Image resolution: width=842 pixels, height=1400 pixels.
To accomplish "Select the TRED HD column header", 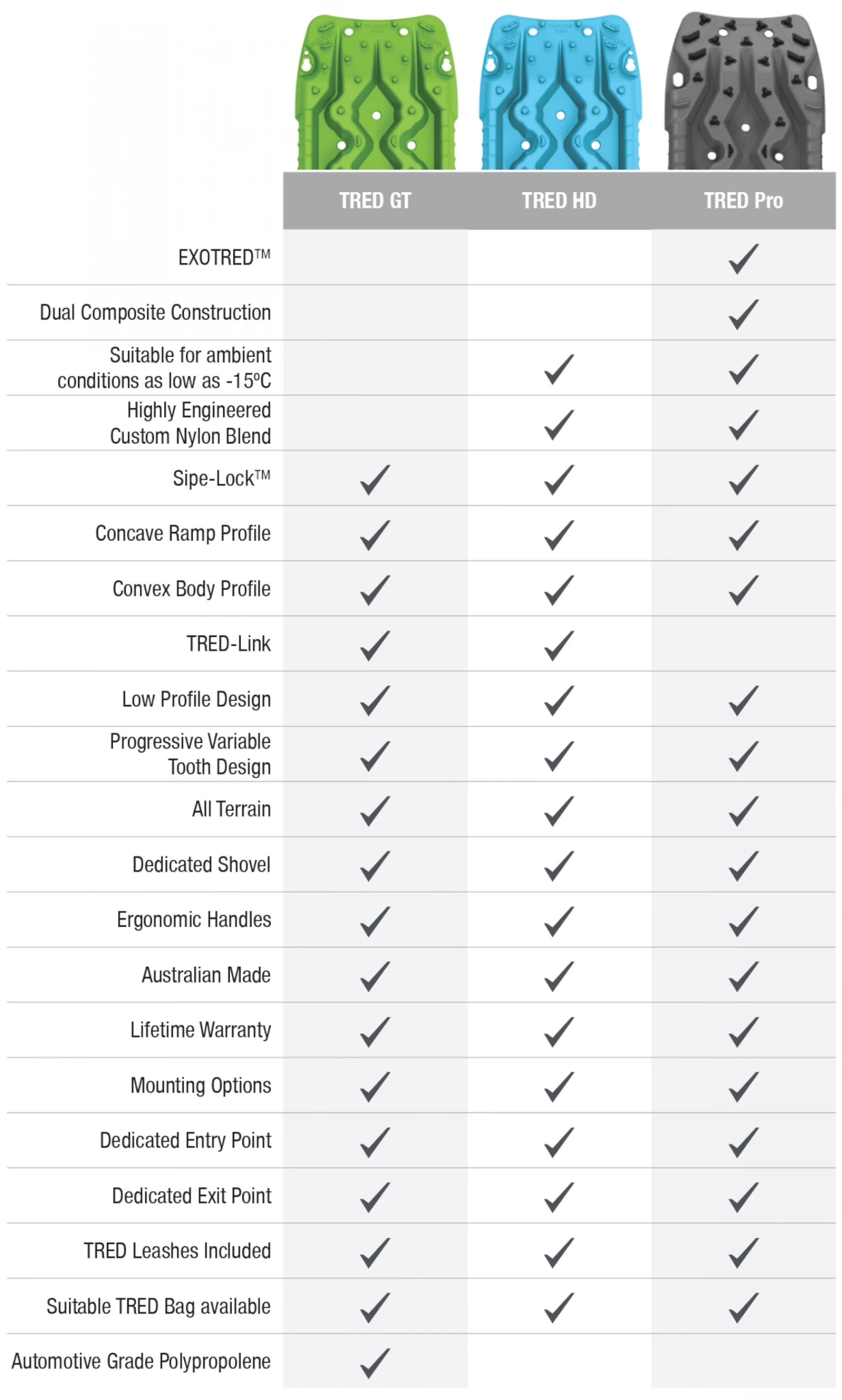I will [559, 201].
